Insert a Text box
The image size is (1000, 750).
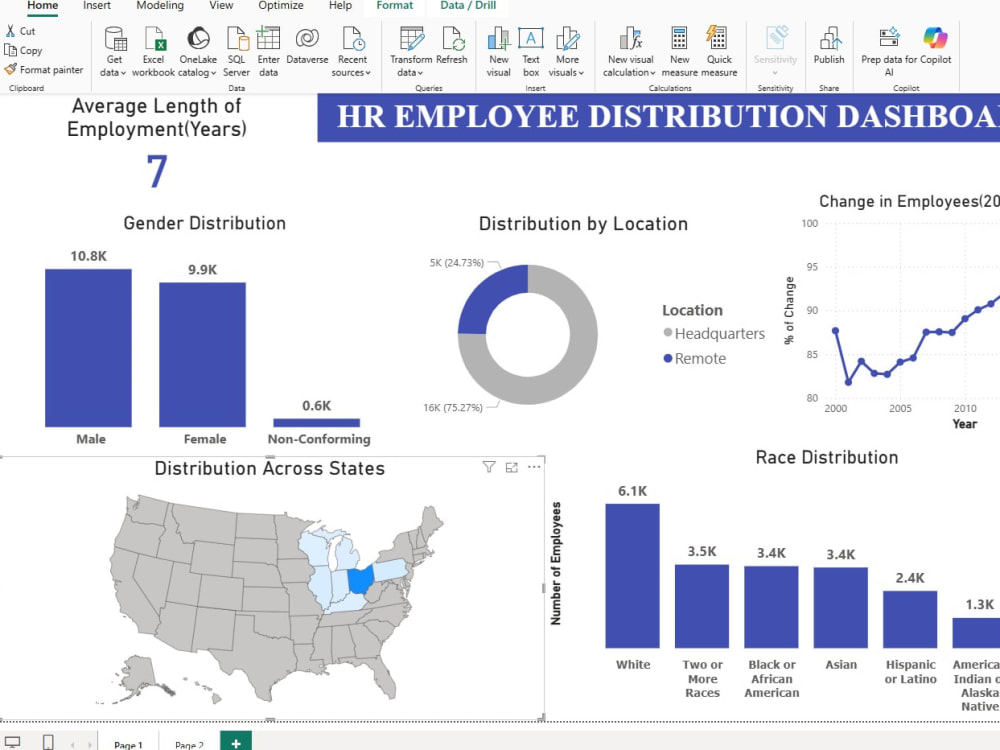point(531,52)
